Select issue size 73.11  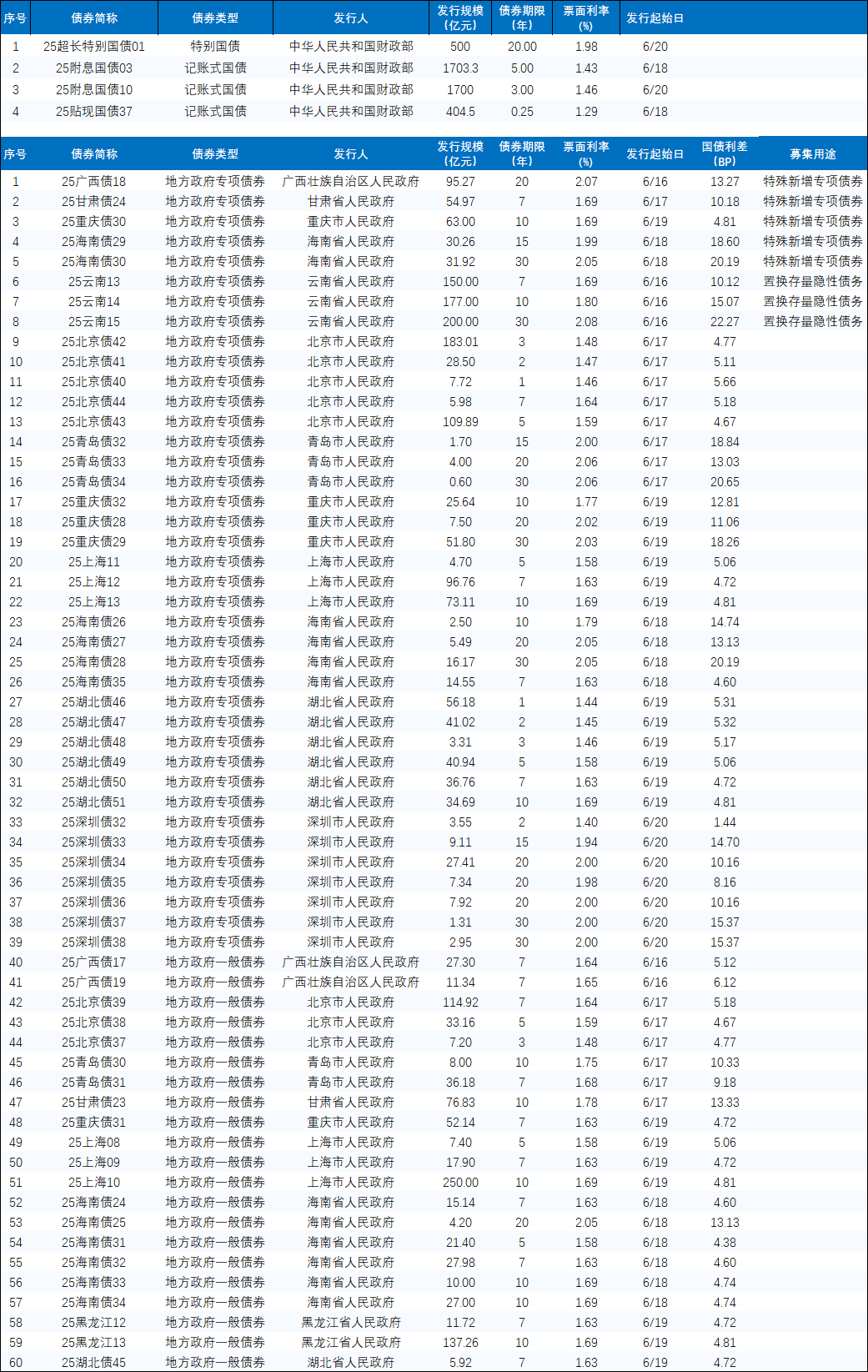[x=460, y=602]
